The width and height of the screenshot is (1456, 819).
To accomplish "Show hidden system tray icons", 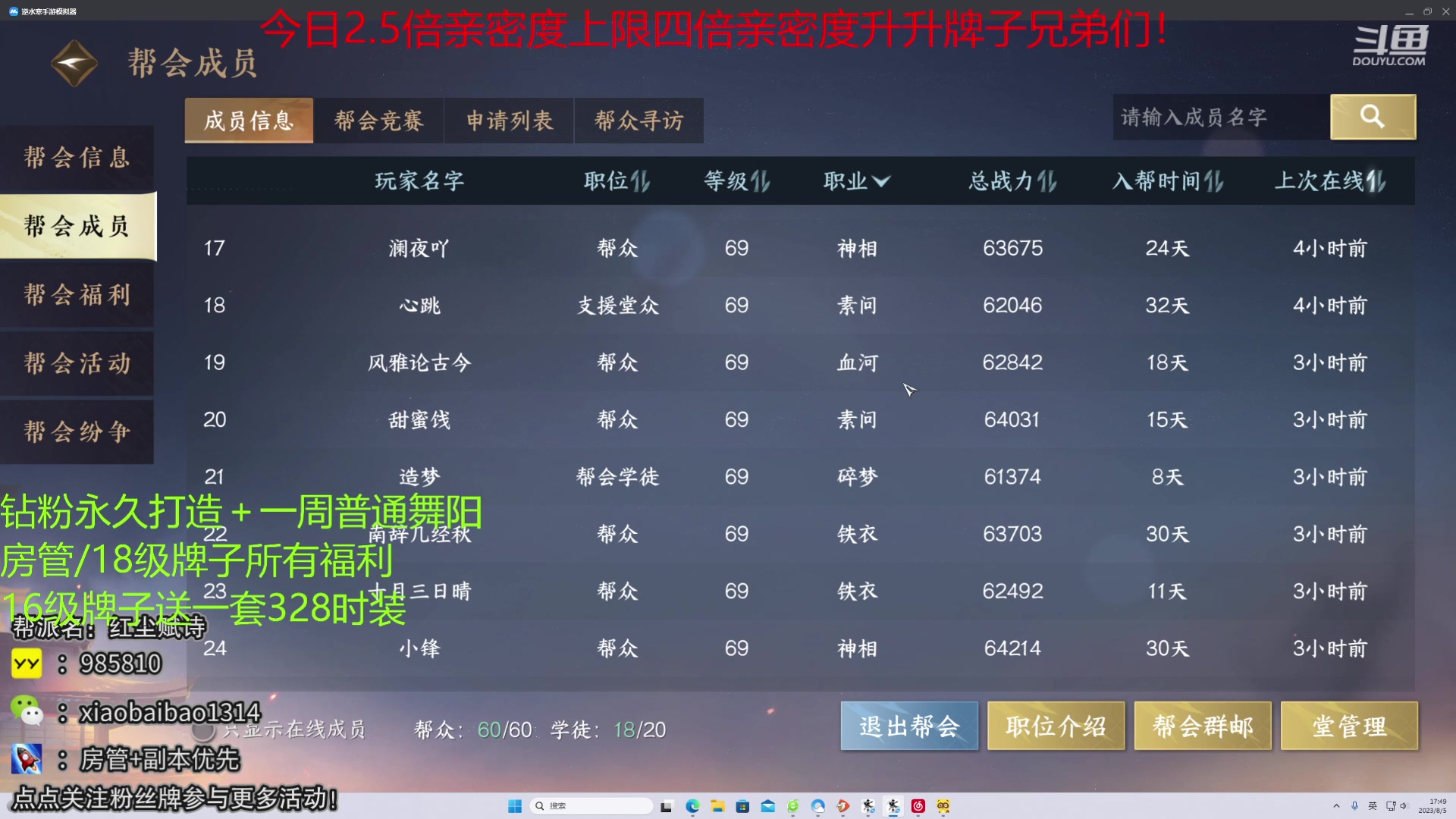I will tap(1336, 806).
